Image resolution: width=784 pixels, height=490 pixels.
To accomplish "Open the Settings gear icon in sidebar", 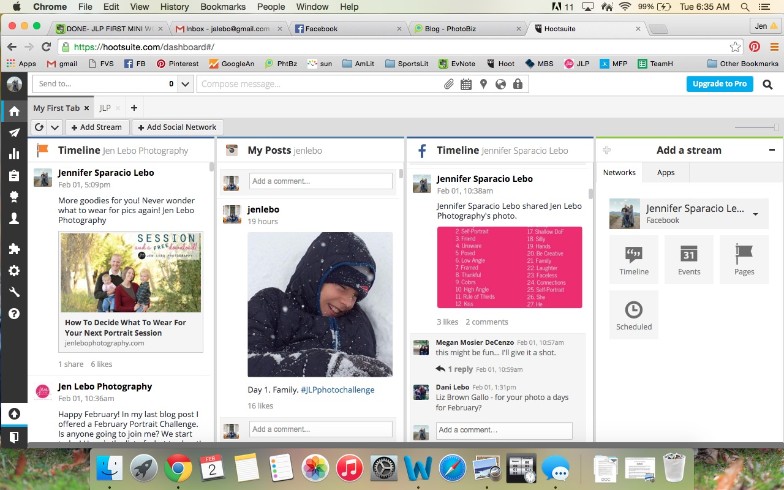I will pos(14,270).
